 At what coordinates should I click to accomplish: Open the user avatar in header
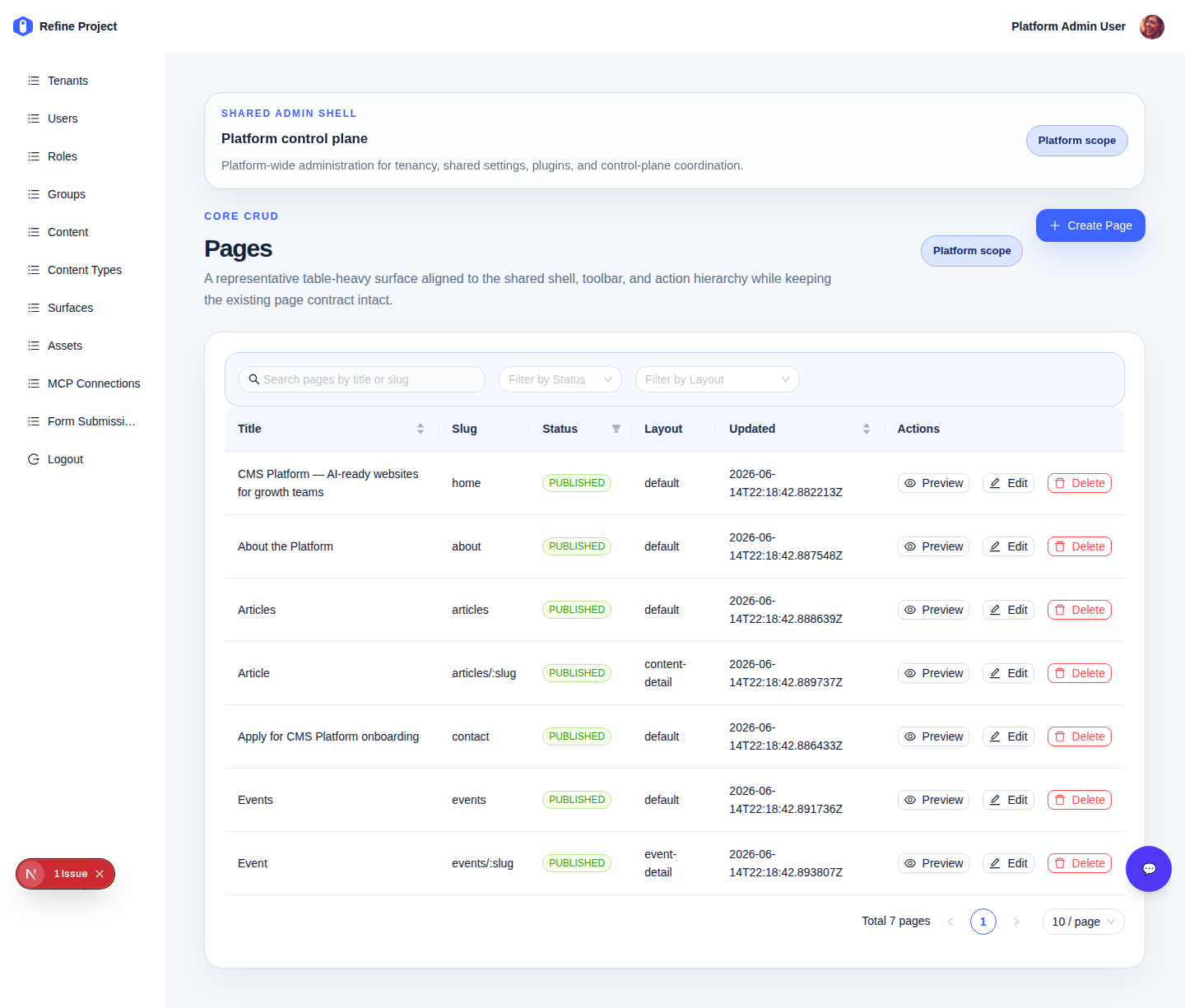pyautogui.click(x=1152, y=26)
